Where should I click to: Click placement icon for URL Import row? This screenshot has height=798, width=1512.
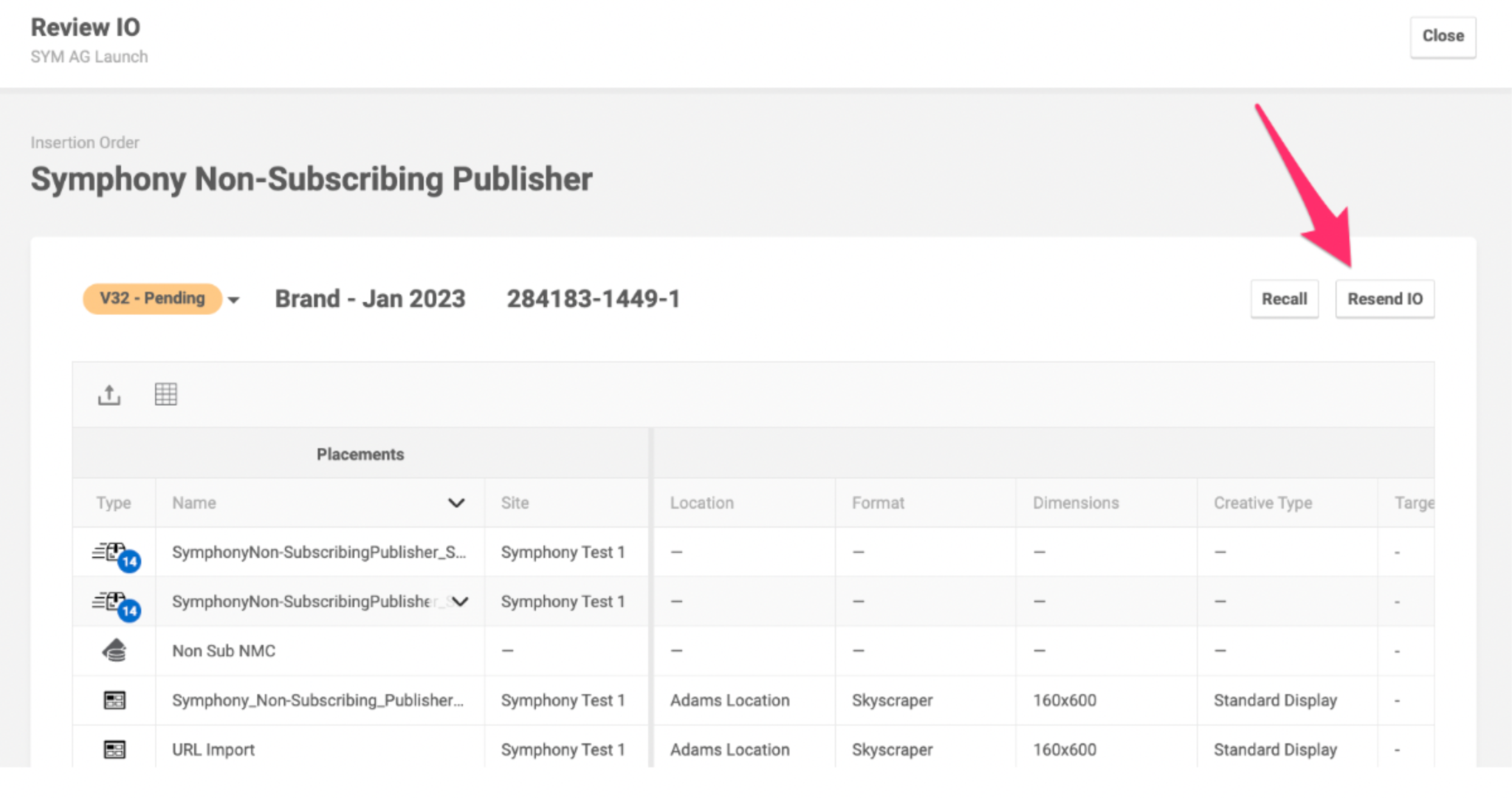[x=114, y=749]
